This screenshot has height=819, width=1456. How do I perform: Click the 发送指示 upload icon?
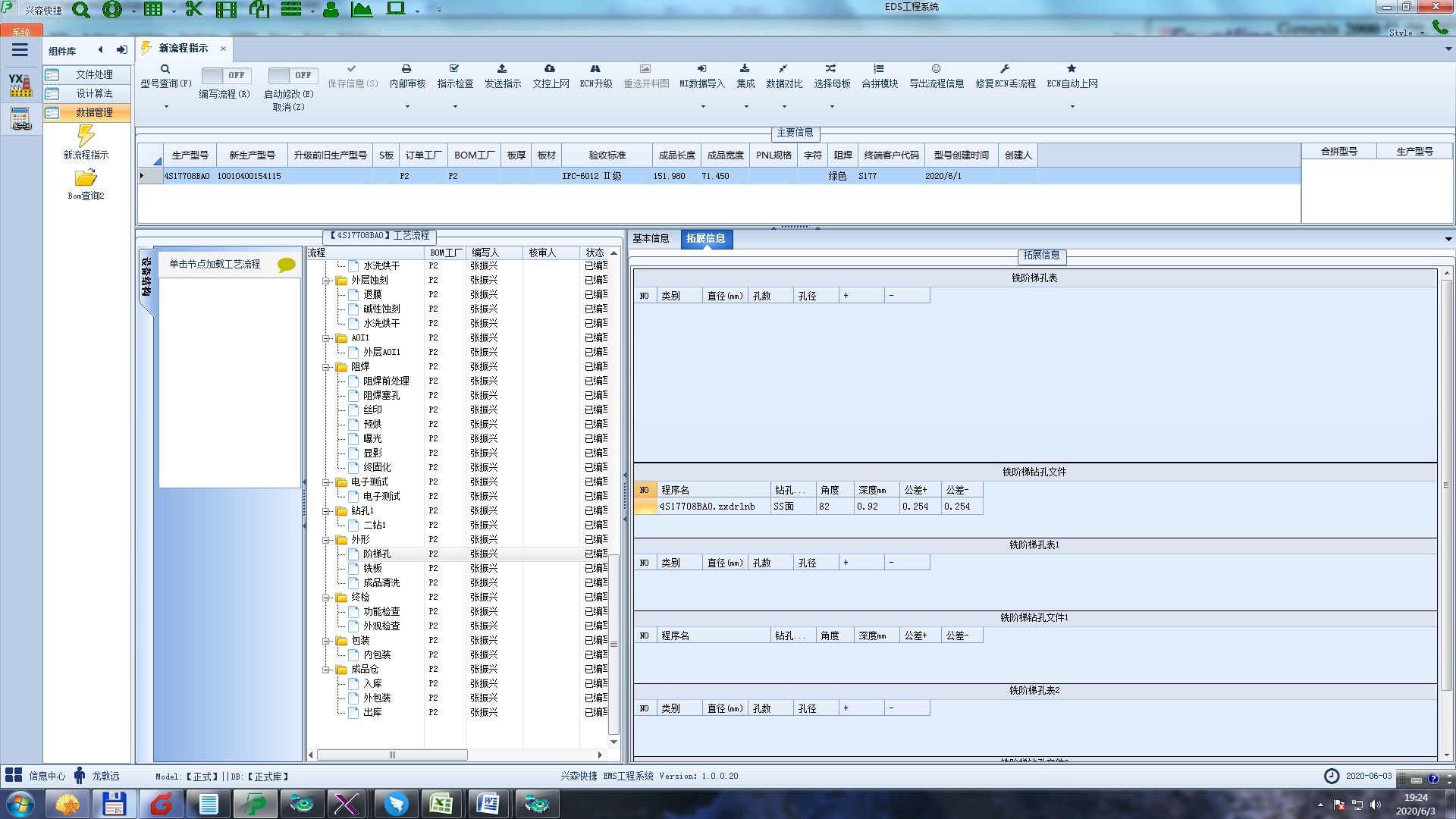tap(502, 69)
